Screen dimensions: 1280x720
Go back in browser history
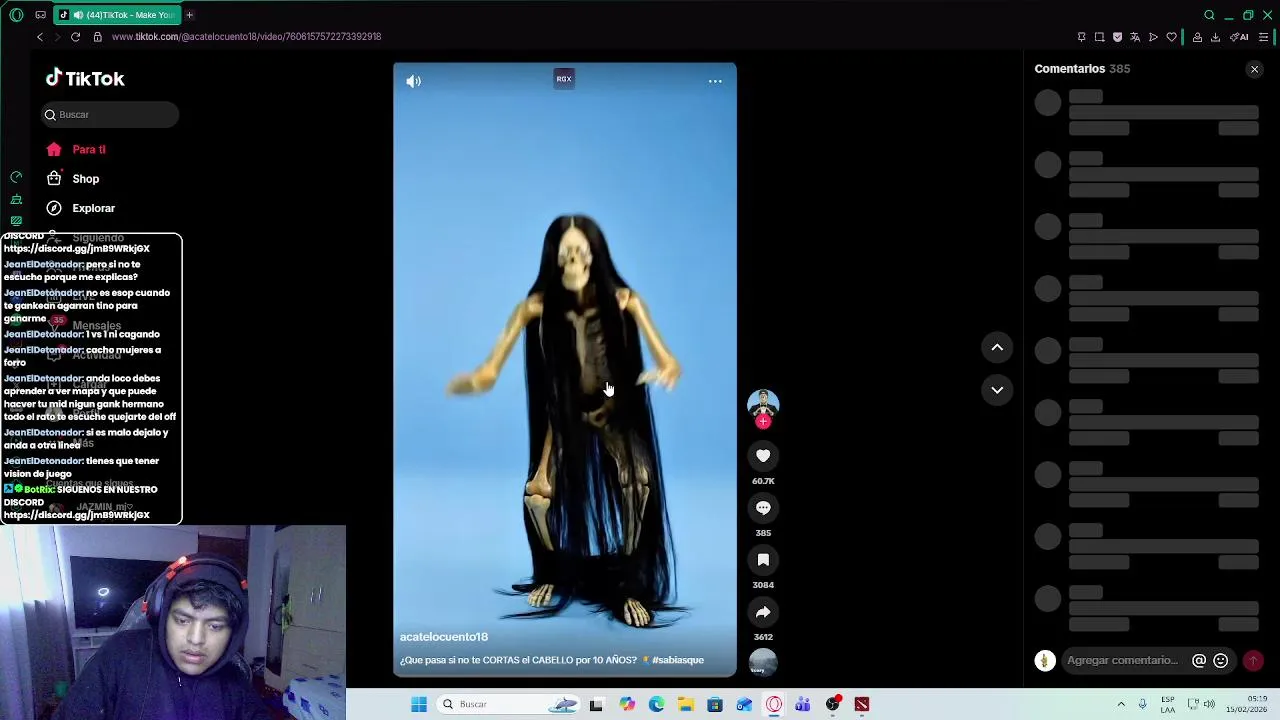(x=40, y=37)
